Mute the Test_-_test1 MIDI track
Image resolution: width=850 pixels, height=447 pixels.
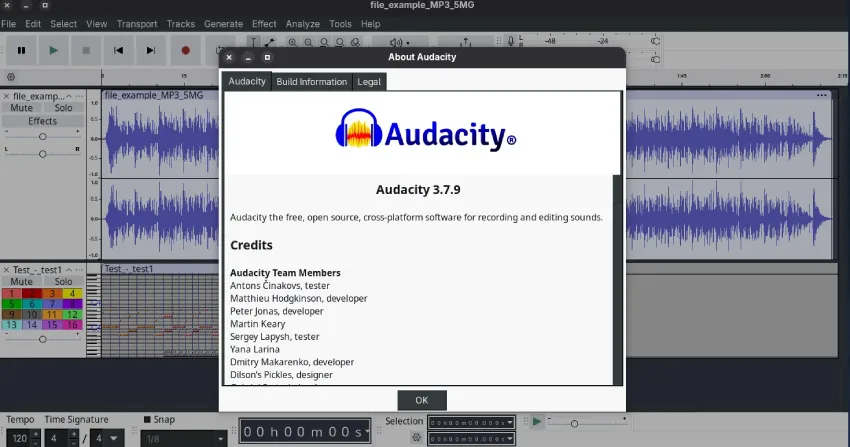tap(22, 281)
